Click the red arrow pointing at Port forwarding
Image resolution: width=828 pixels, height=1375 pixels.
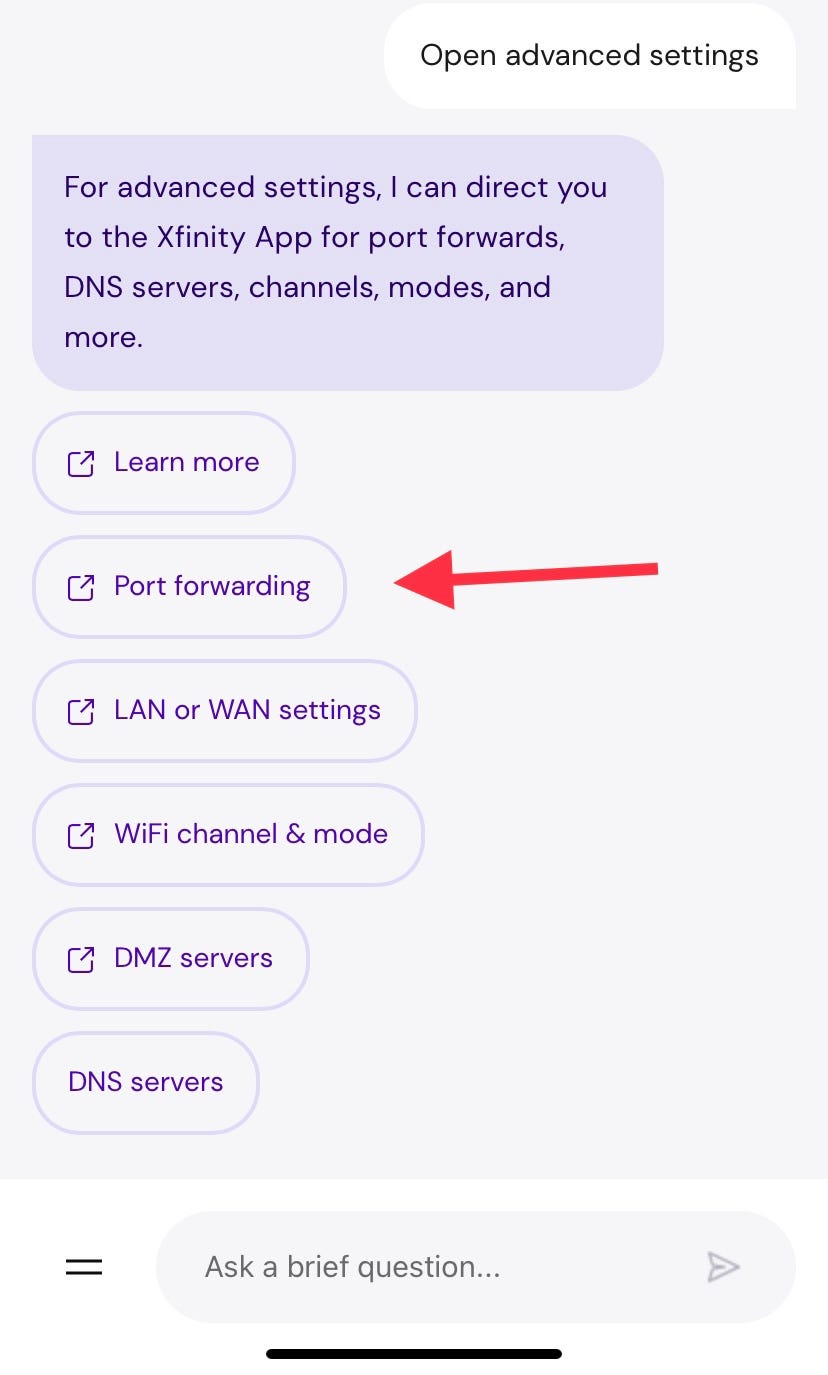[x=526, y=579]
